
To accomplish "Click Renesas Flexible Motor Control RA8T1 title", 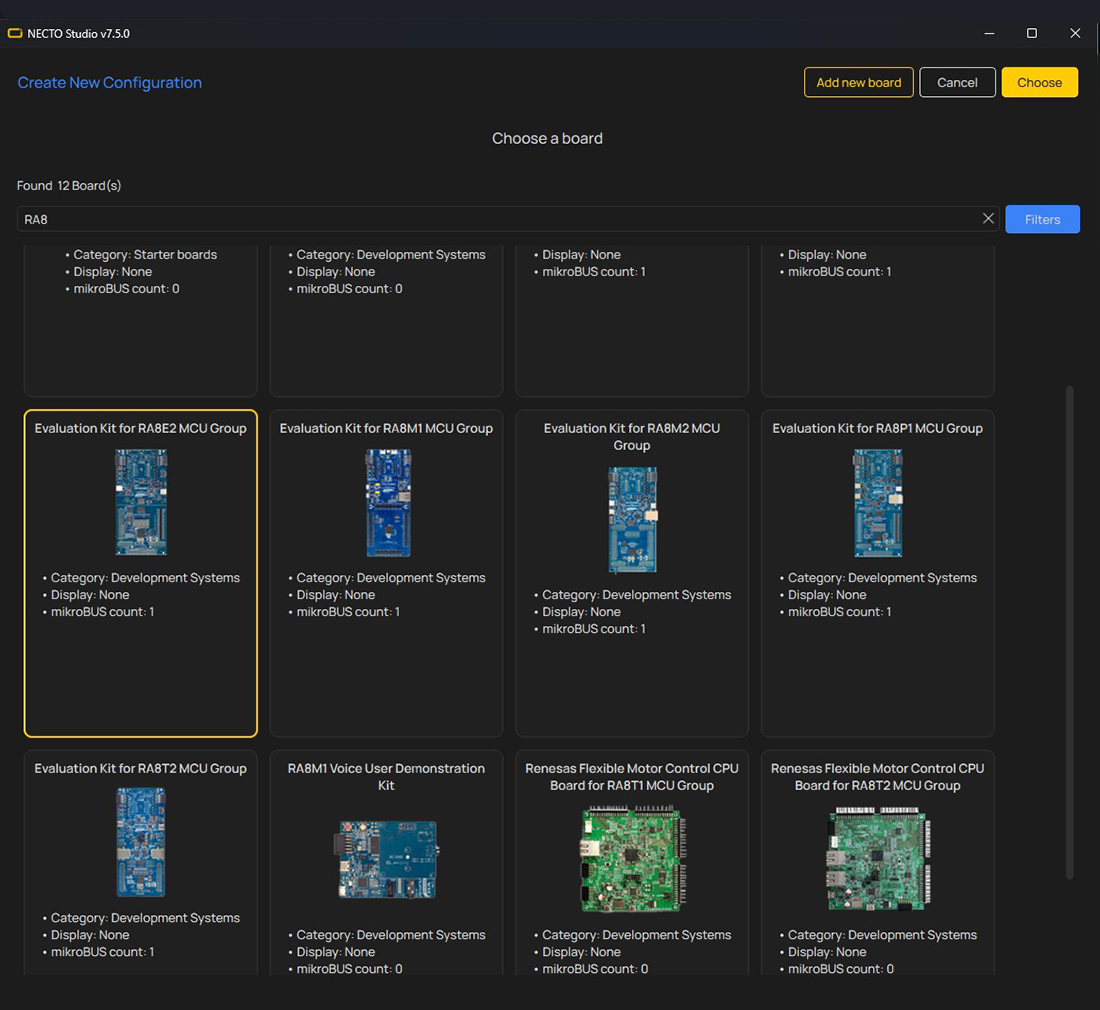I will [x=632, y=777].
